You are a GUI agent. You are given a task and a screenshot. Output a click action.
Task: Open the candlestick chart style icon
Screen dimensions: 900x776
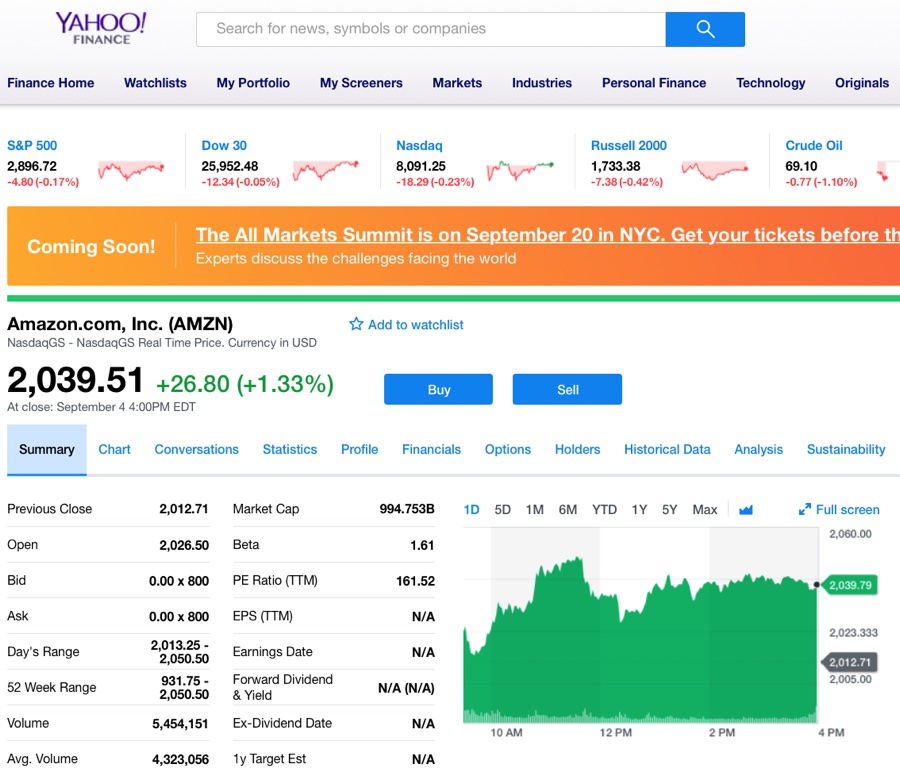(746, 509)
